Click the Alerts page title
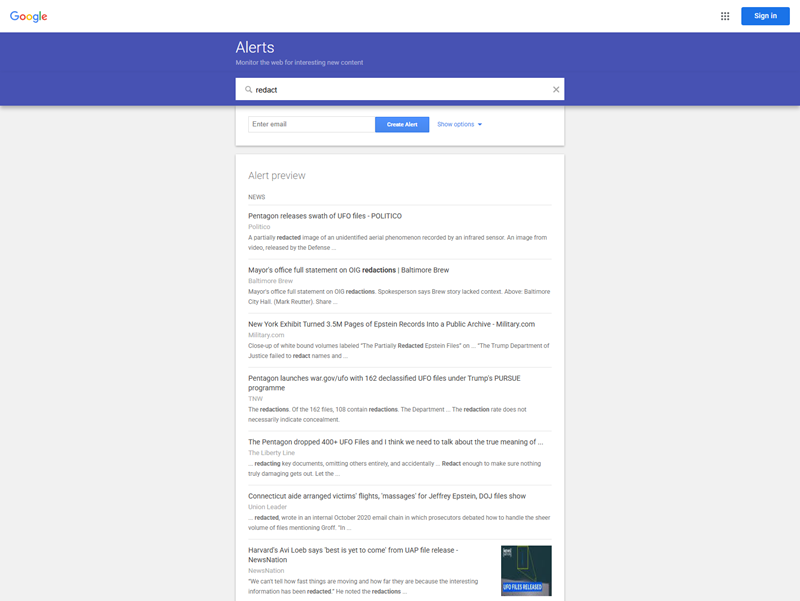The height and width of the screenshot is (601, 800). [x=255, y=47]
